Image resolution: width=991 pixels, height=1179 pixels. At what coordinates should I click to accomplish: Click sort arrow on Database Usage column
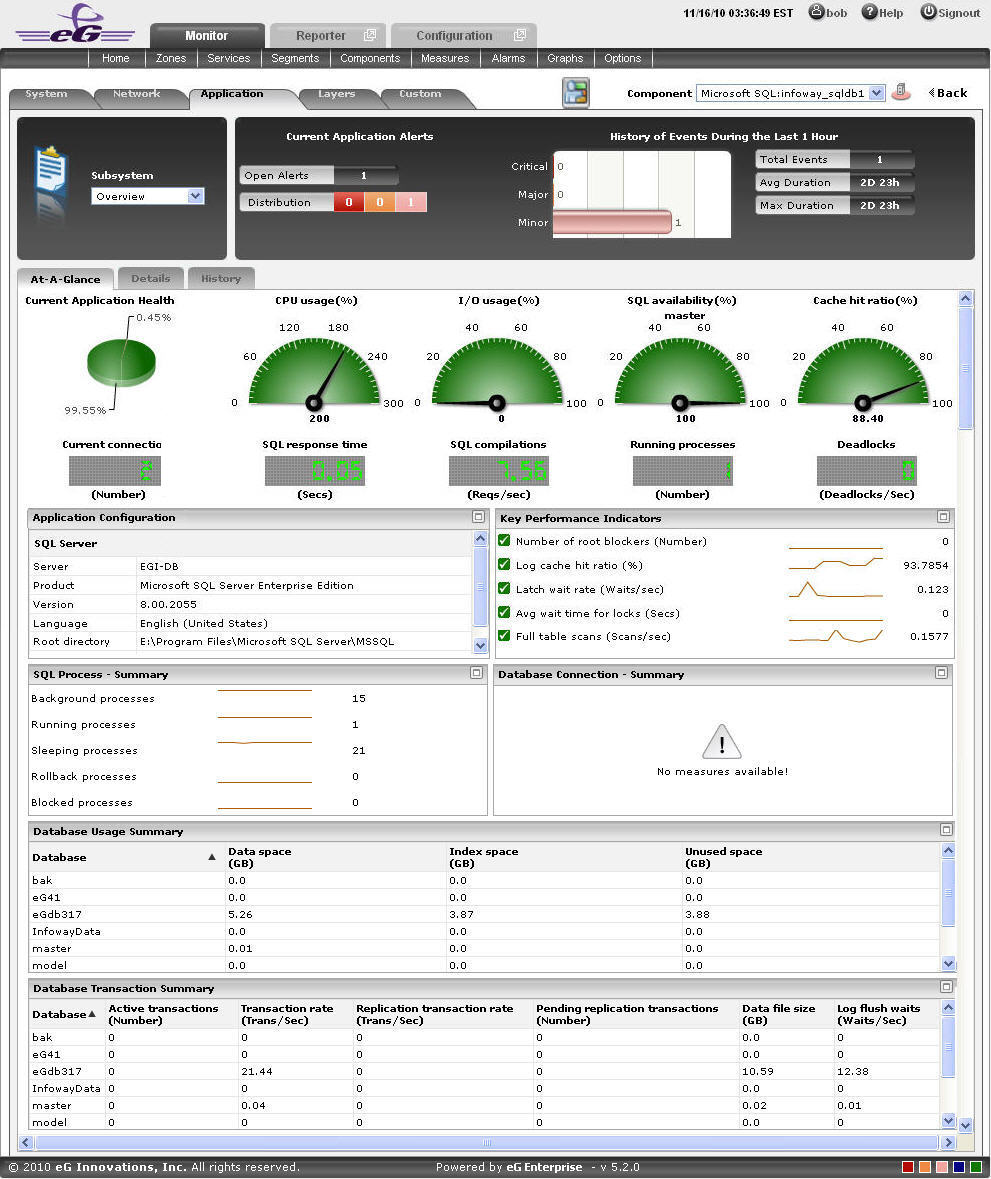point(212,857)
